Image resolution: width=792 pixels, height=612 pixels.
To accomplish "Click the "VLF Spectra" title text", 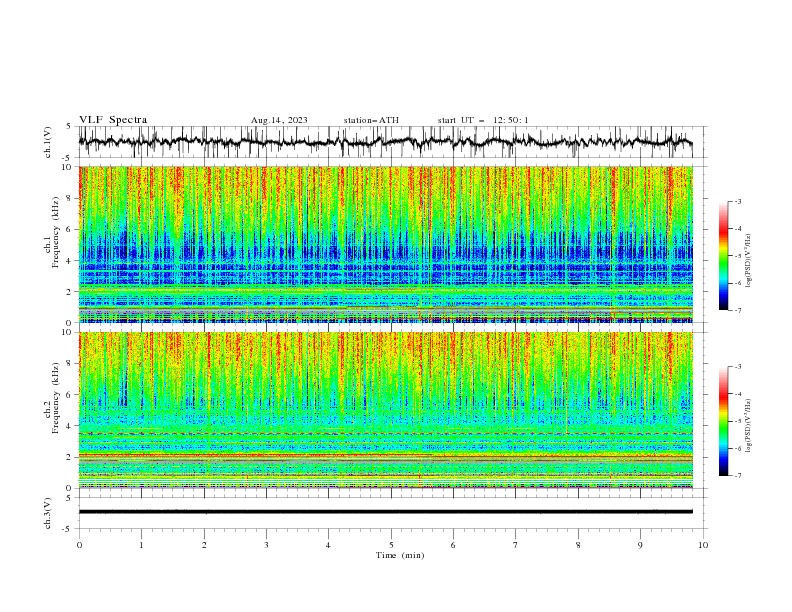I will pos(113,120).
